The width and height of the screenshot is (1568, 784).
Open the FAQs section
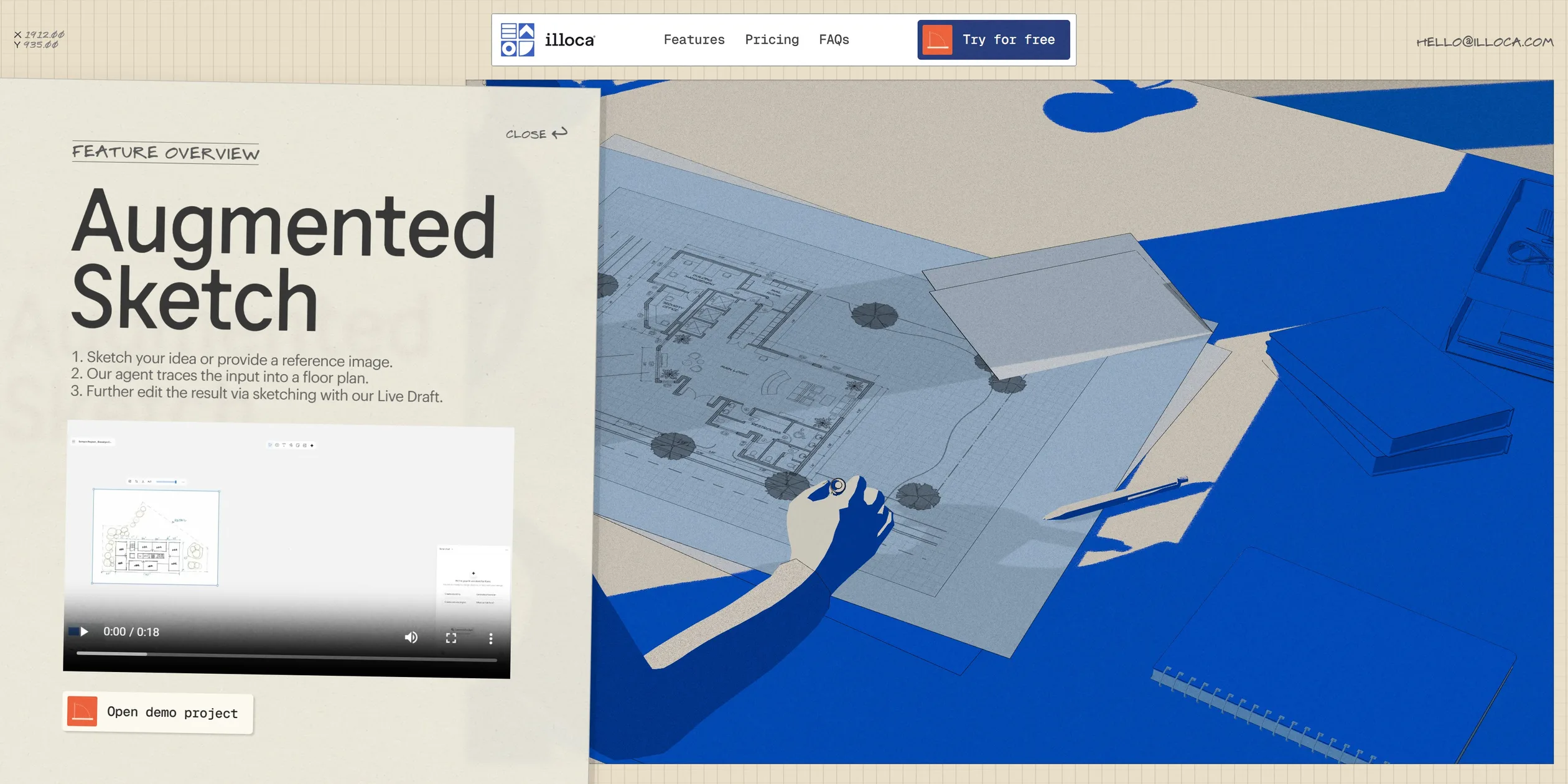(834, 40)
